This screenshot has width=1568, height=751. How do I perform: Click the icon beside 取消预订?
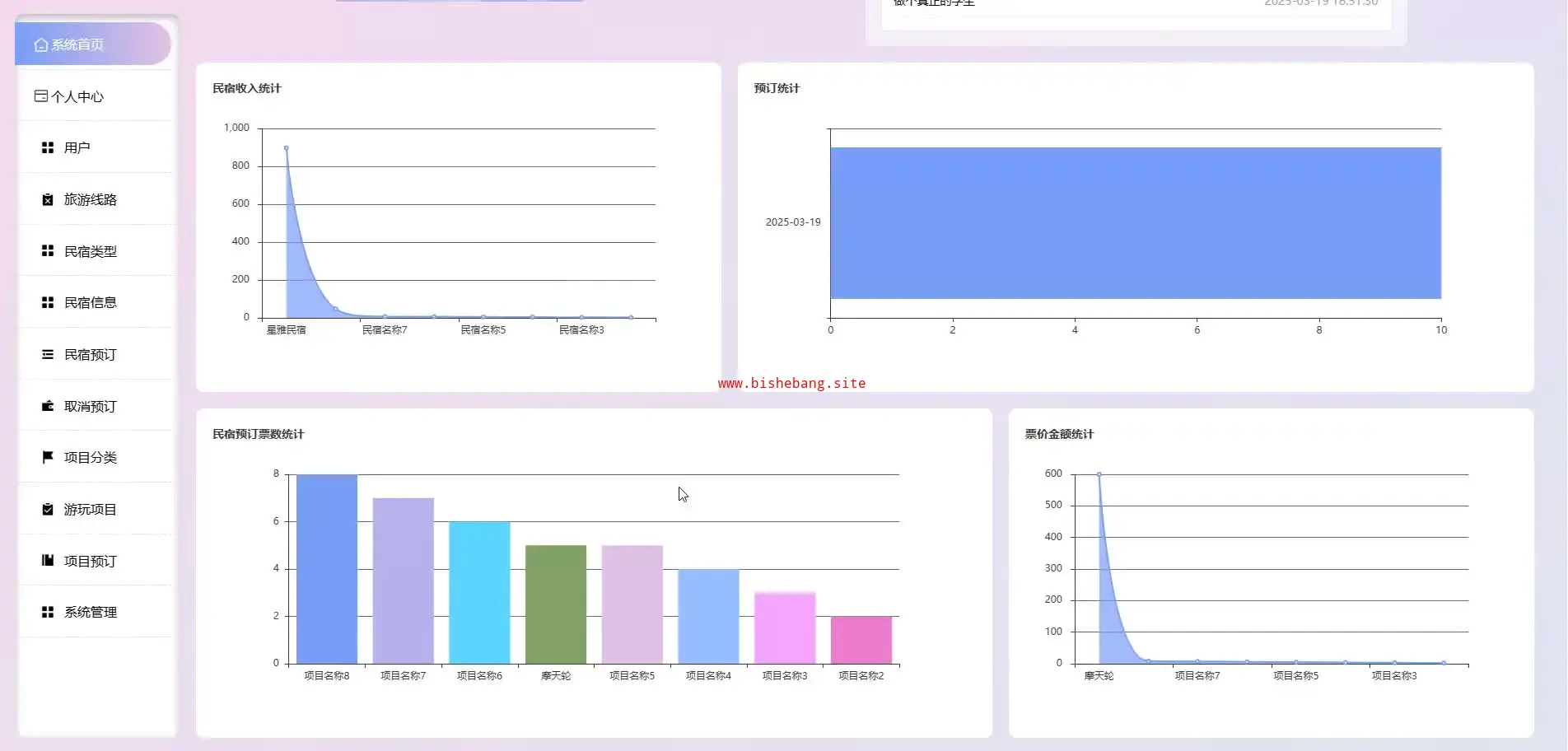click(48, 406)
